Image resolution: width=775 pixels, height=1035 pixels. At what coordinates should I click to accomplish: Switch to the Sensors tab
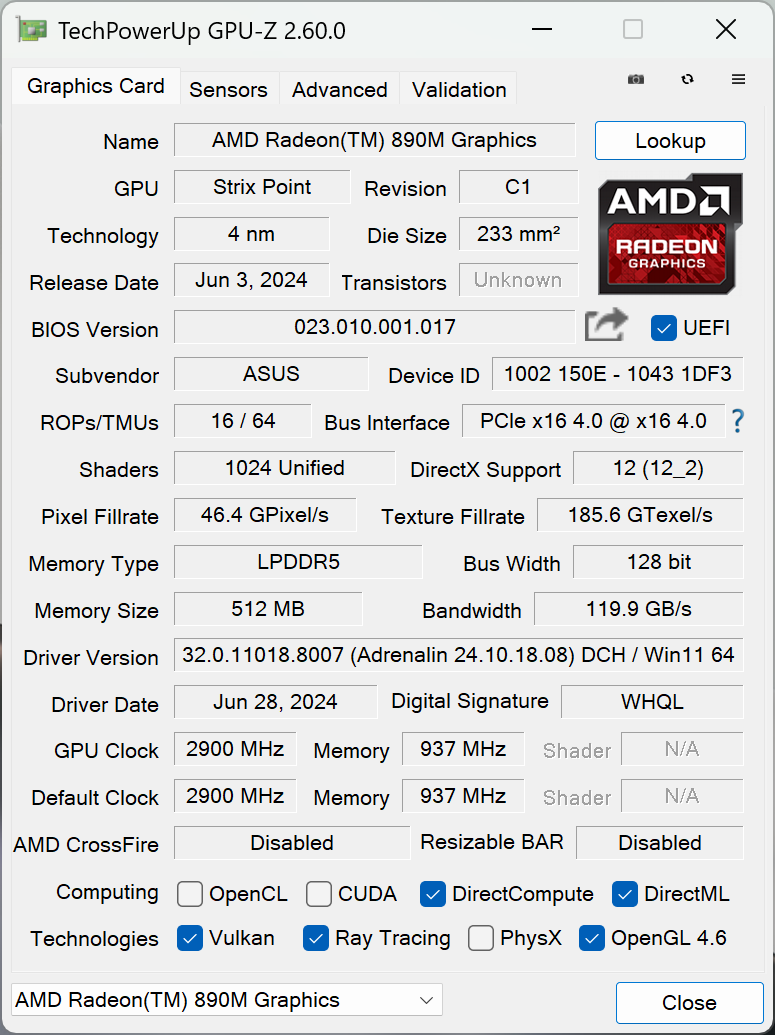pos(228,89)
